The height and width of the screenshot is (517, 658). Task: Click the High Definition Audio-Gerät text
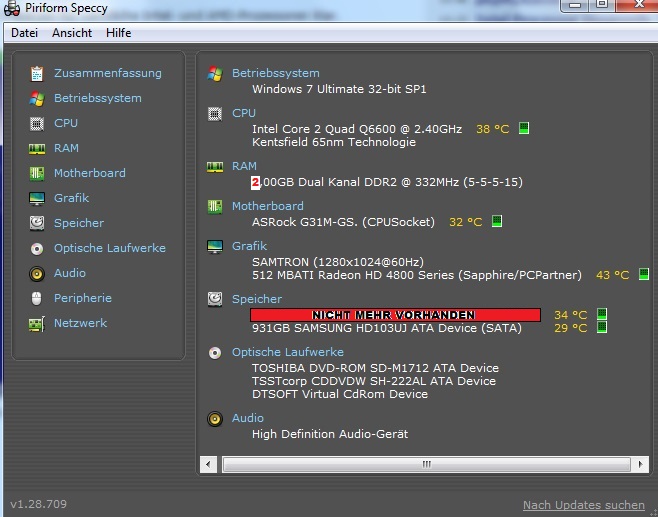[x=330, y=434]
